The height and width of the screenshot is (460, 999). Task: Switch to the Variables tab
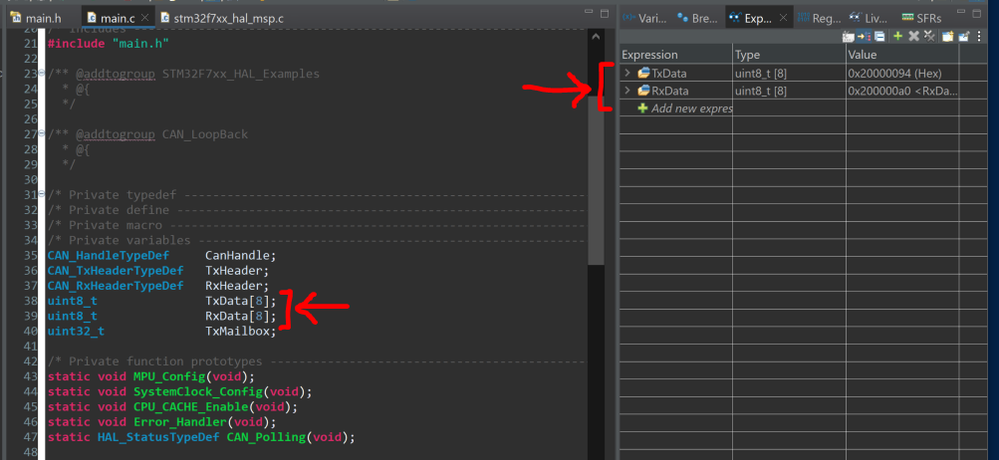(x=645, y=18)
